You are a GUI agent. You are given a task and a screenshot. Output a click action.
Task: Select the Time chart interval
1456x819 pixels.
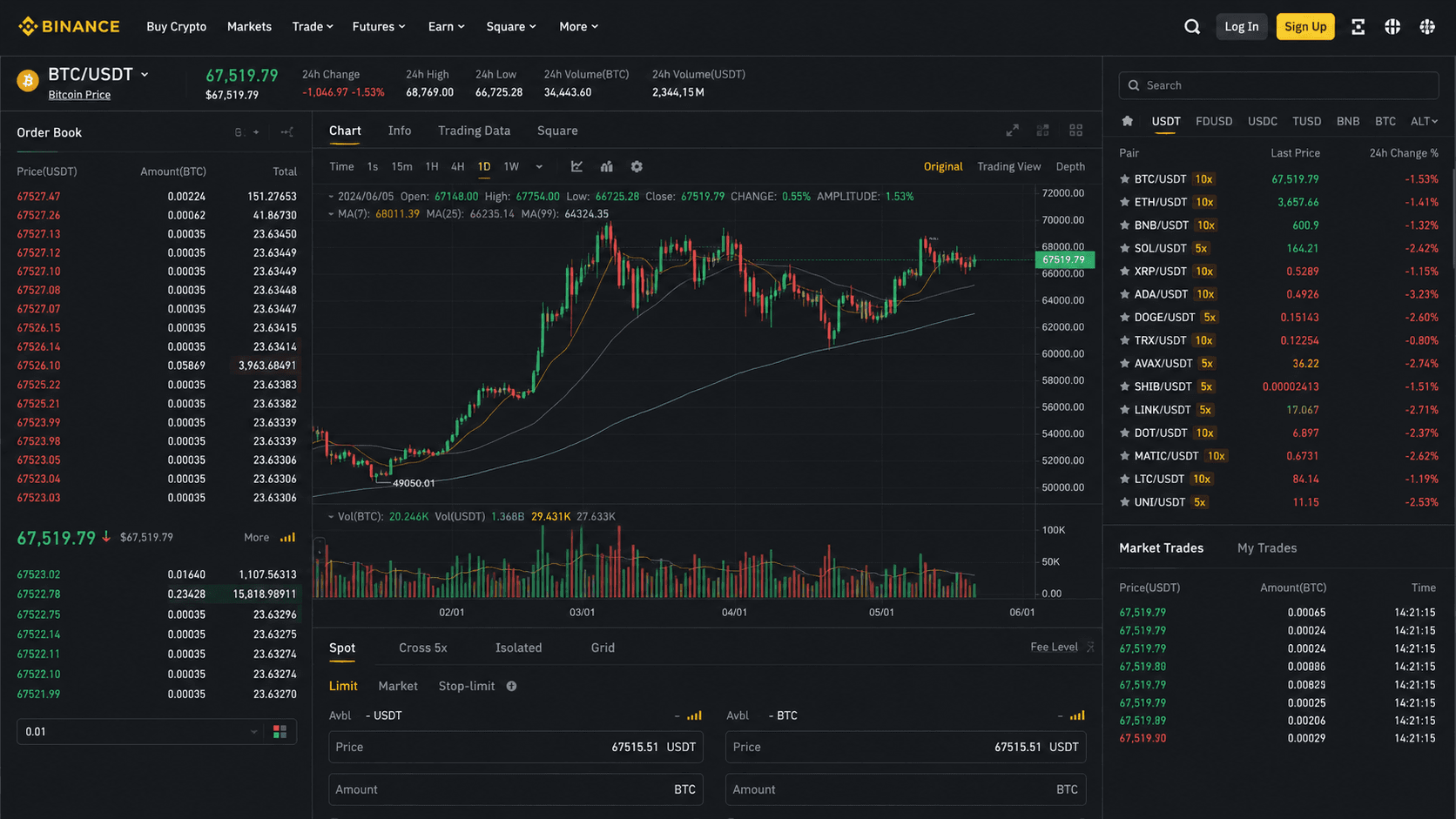341,166
